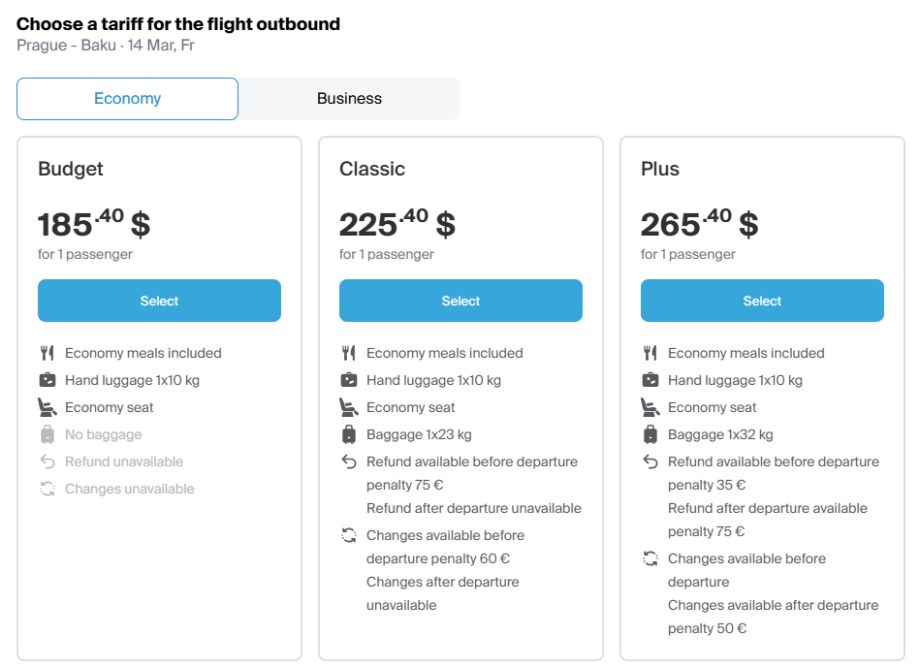
Task: Click the Budget 185.40 $ price
Action: [94, 223]
